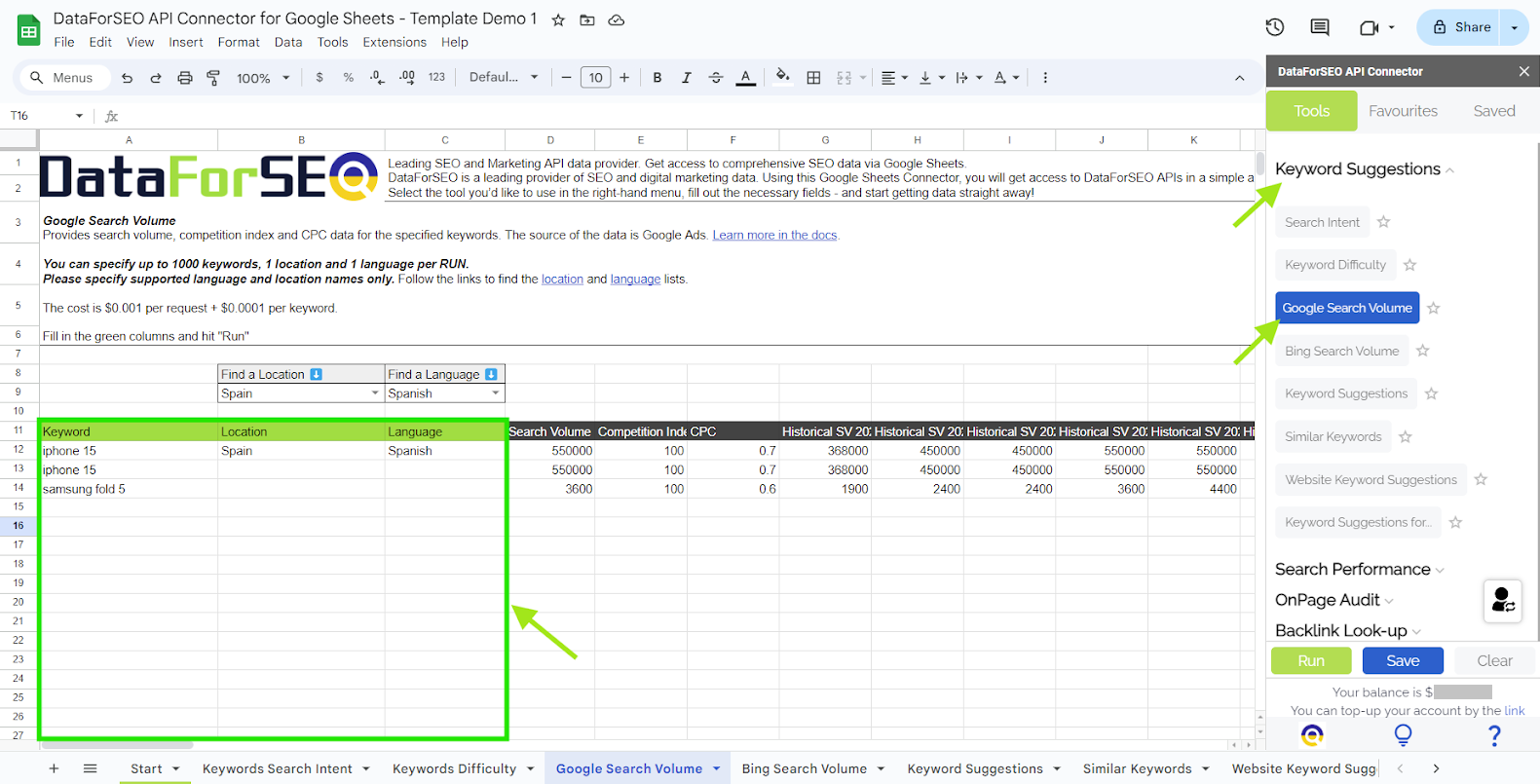Open the zoom level dropdown
This screenshot has width=1540, height=784.
[263, 78]
